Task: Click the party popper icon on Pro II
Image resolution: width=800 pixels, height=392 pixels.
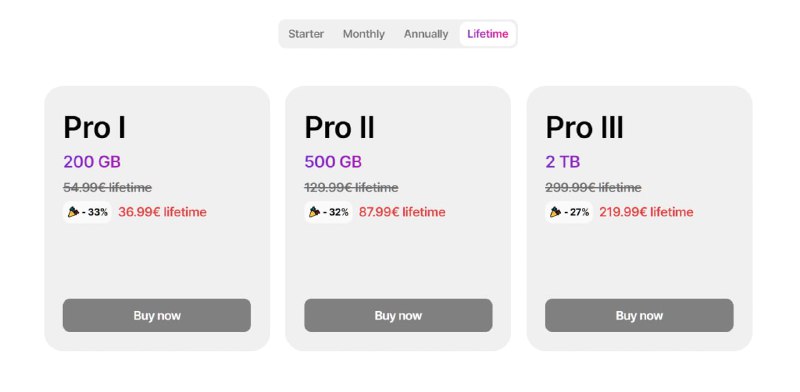Action: click(314, 212)
